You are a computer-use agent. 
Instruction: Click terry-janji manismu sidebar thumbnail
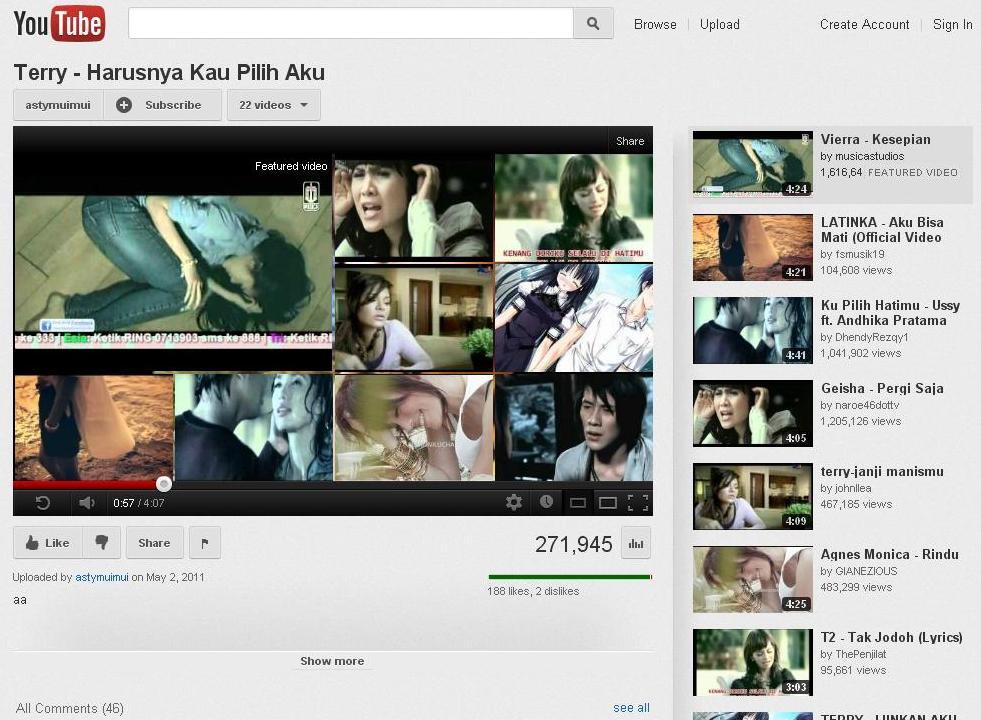tap(753, 497)
